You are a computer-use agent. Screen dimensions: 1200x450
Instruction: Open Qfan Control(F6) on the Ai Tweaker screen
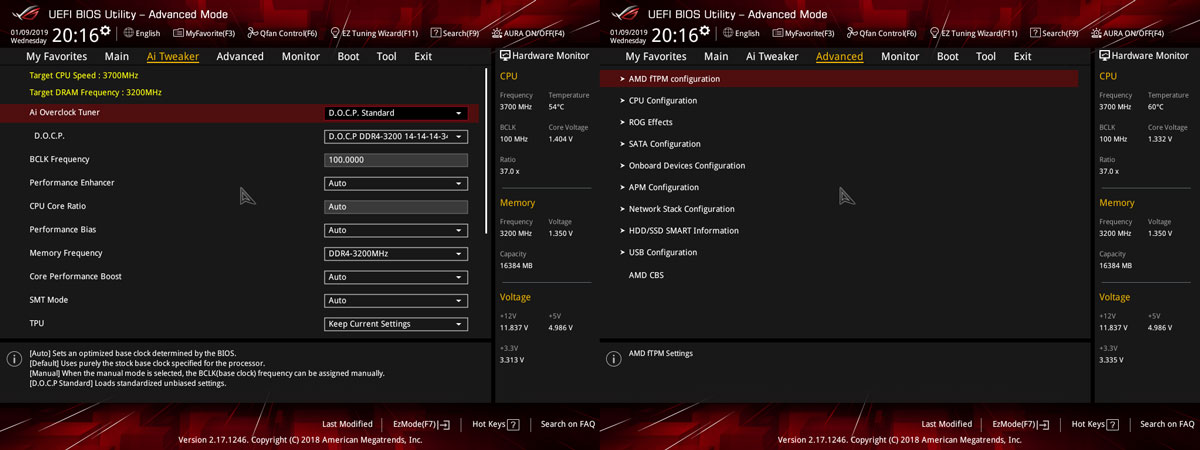[x=282, y=33]
